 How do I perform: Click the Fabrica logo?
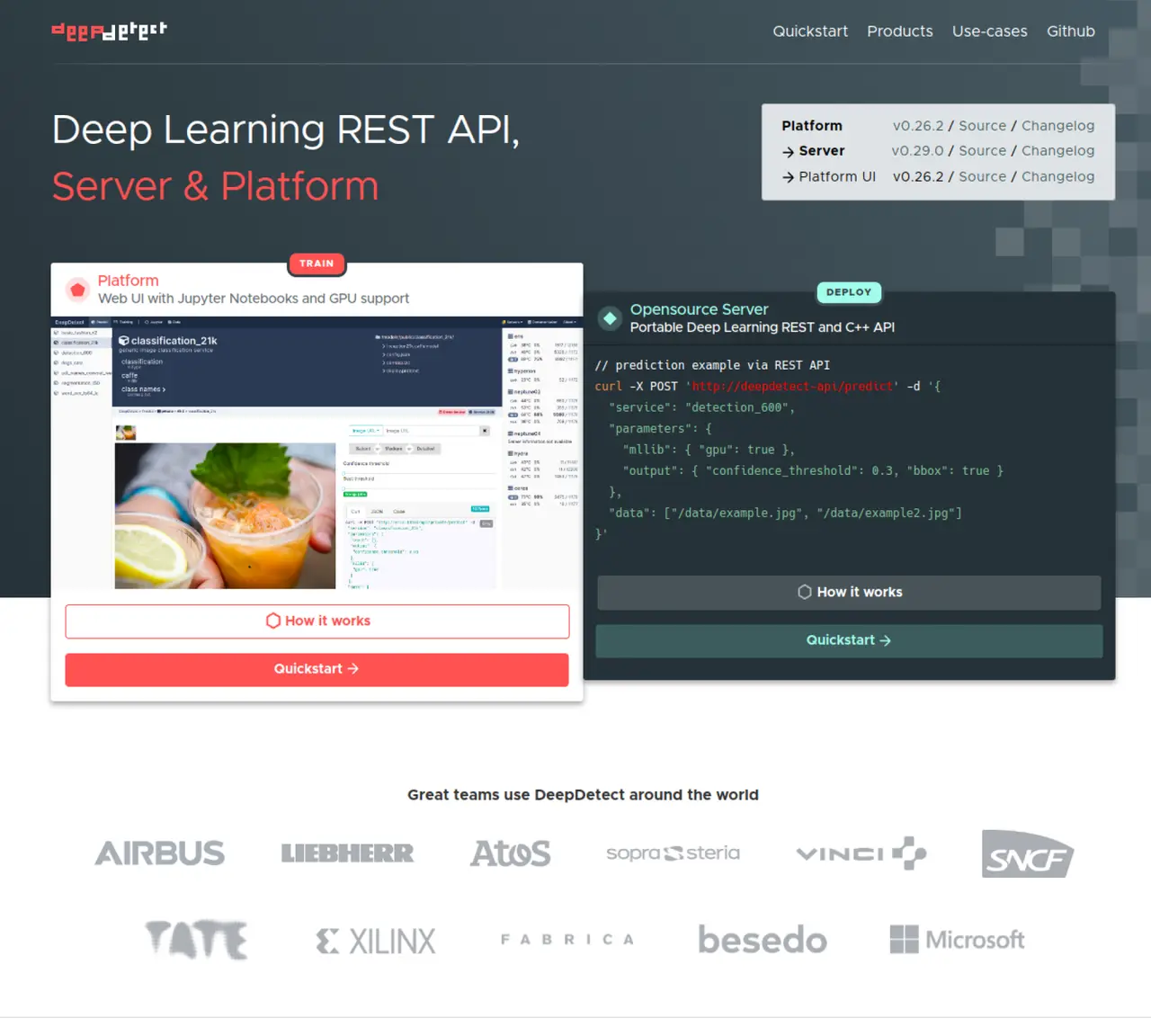567,939
